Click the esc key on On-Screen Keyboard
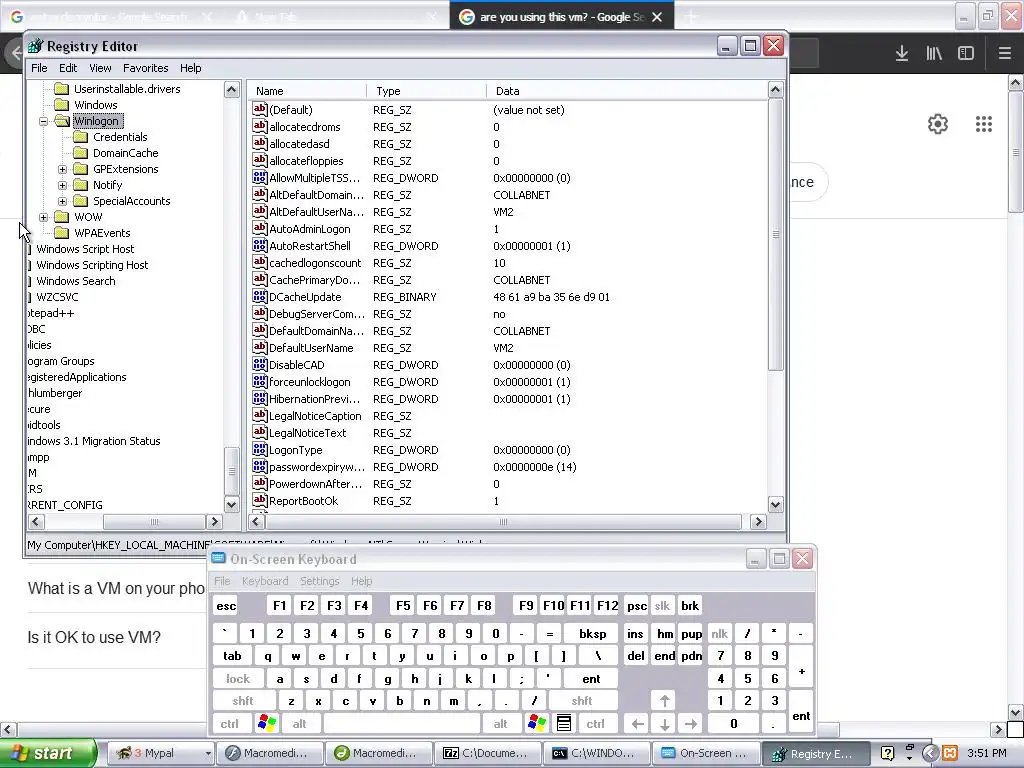Image resolution: width=1024 pixels, height=768 pixels. pos(226,605)
